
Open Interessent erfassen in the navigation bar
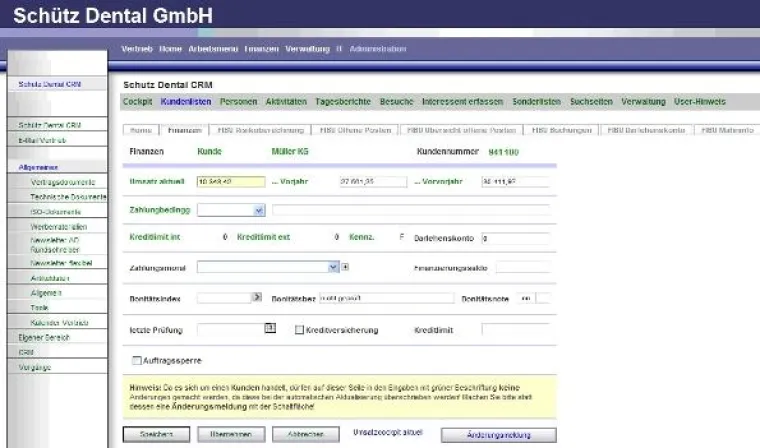(462, 102)
